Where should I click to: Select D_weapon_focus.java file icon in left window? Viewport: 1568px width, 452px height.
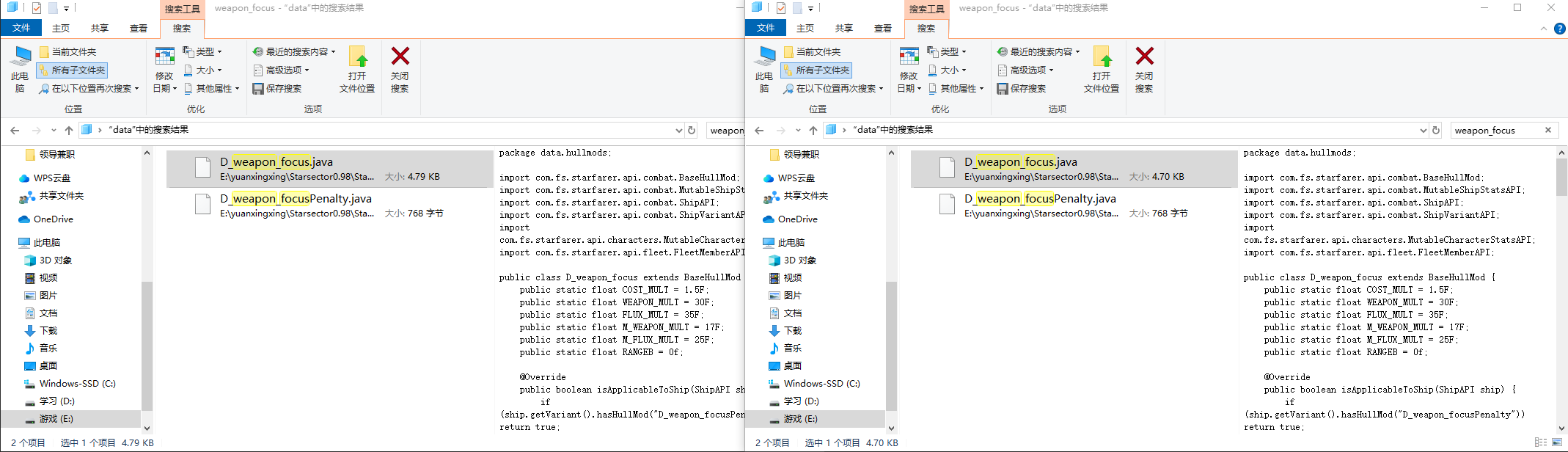click(x=203, y=168)
